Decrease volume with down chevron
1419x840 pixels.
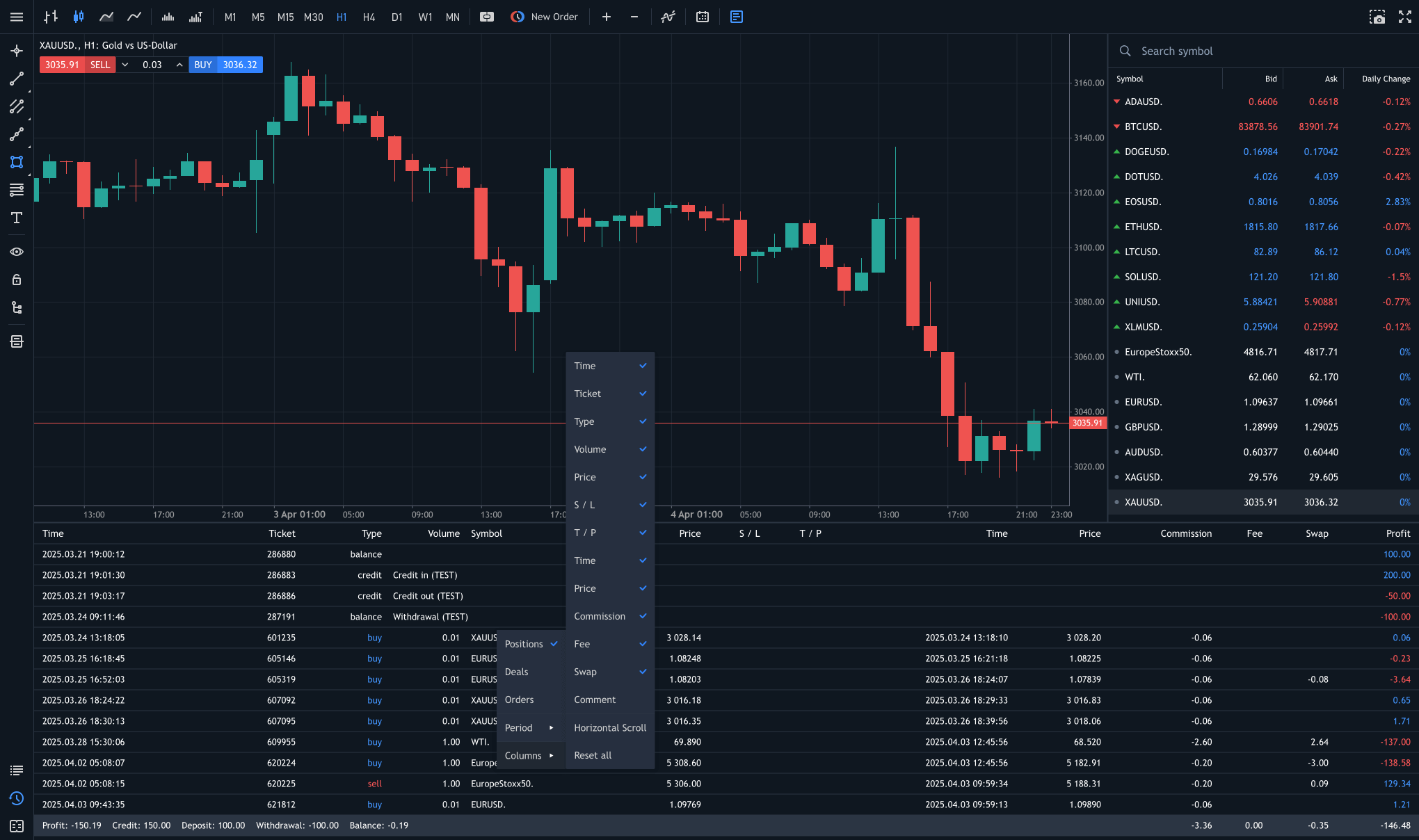(125, 65)
